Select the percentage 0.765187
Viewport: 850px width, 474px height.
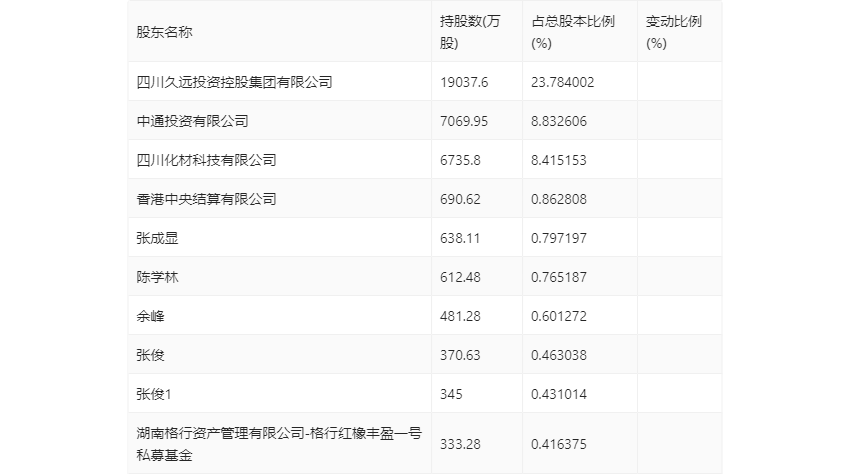tap(559, 277)
